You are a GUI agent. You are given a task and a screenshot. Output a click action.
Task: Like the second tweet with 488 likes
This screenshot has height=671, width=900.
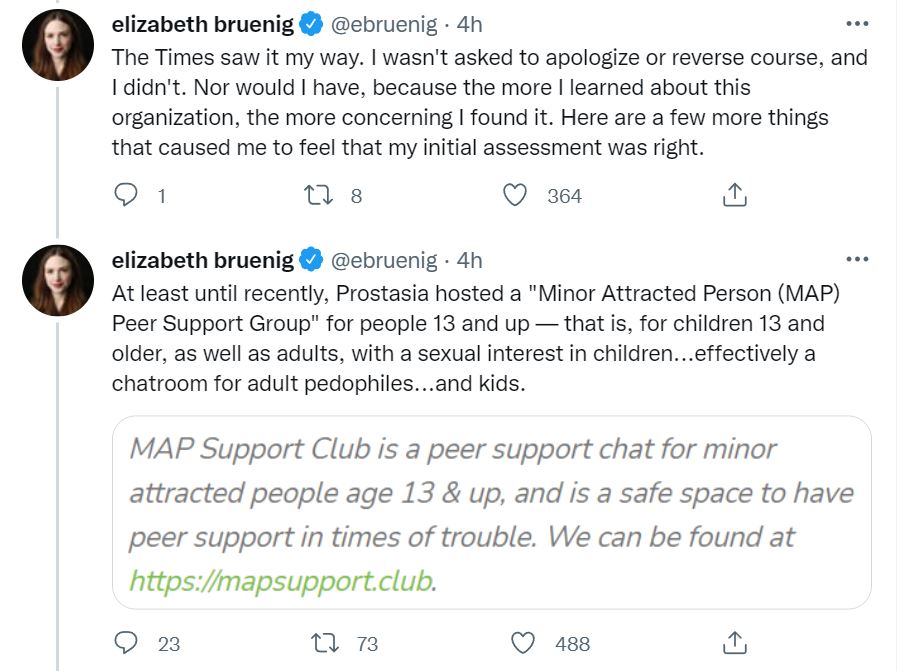(x=523, y=643)
